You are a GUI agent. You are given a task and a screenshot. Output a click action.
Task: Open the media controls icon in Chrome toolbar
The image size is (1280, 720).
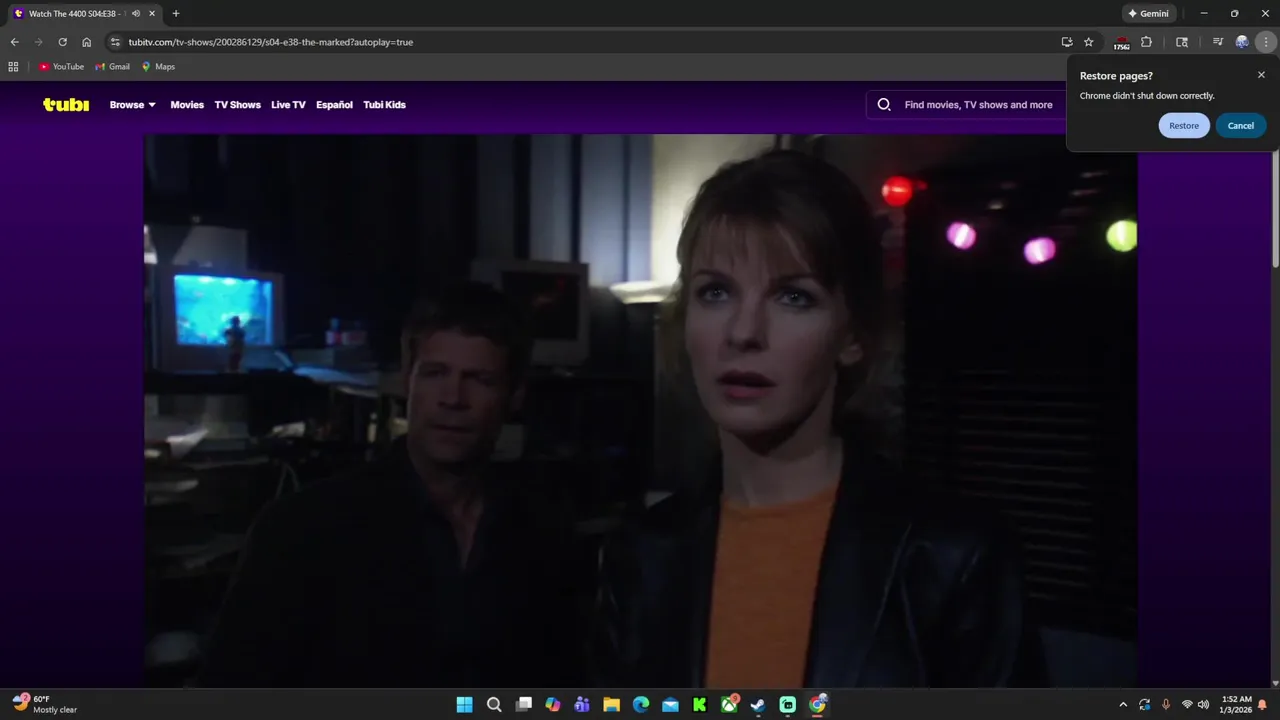[1218, 42]
